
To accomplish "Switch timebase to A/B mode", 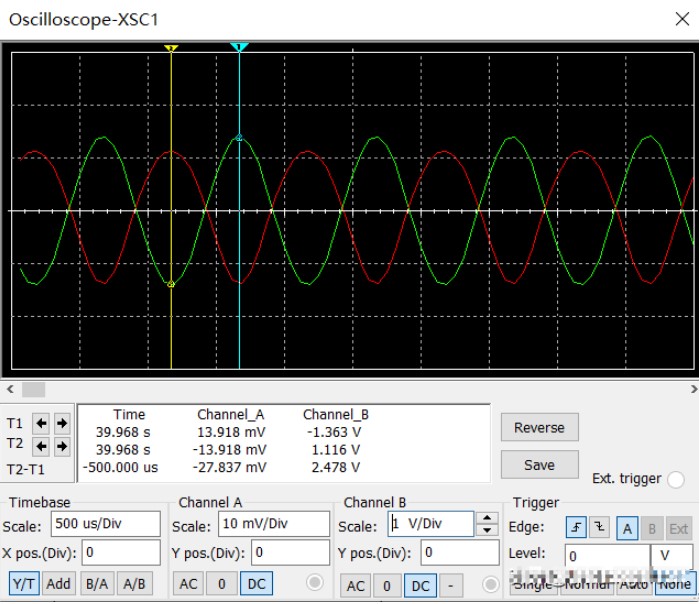I will pos(134,583).
